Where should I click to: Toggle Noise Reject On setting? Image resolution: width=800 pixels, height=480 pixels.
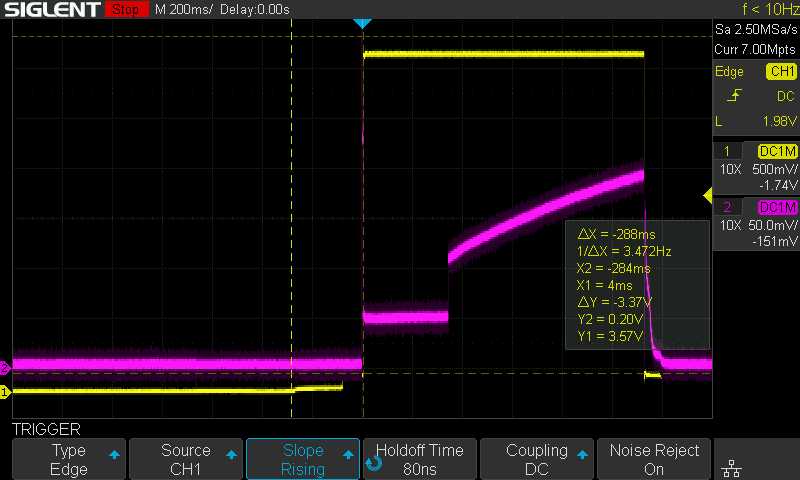pos(654,460)
